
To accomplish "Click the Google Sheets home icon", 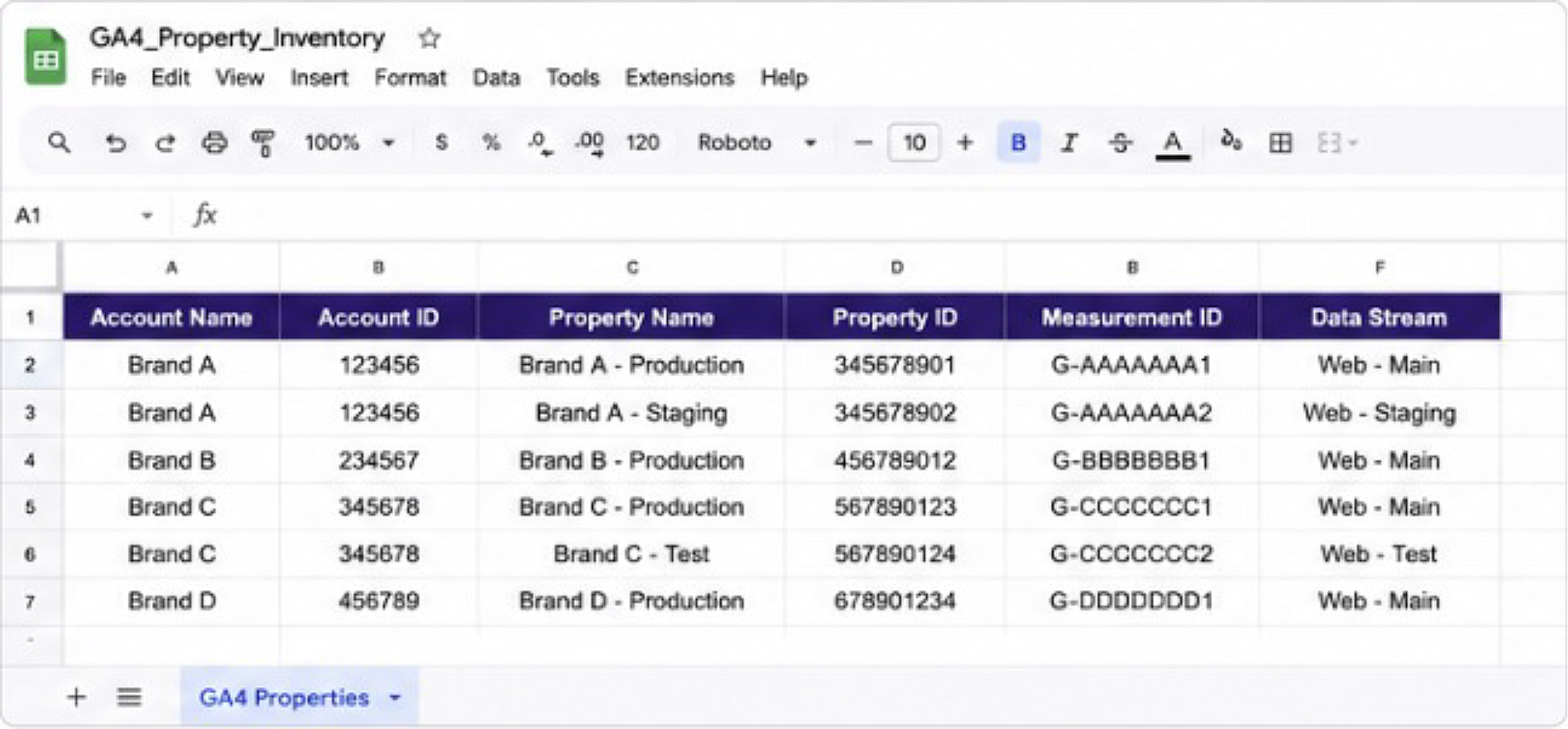I will coord(46,57).
